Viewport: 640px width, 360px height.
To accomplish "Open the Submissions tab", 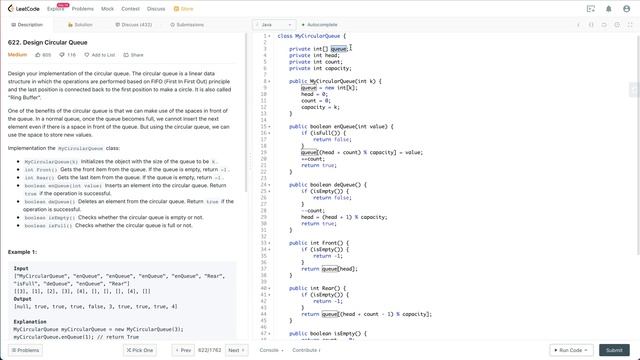I will pos(187,25).
